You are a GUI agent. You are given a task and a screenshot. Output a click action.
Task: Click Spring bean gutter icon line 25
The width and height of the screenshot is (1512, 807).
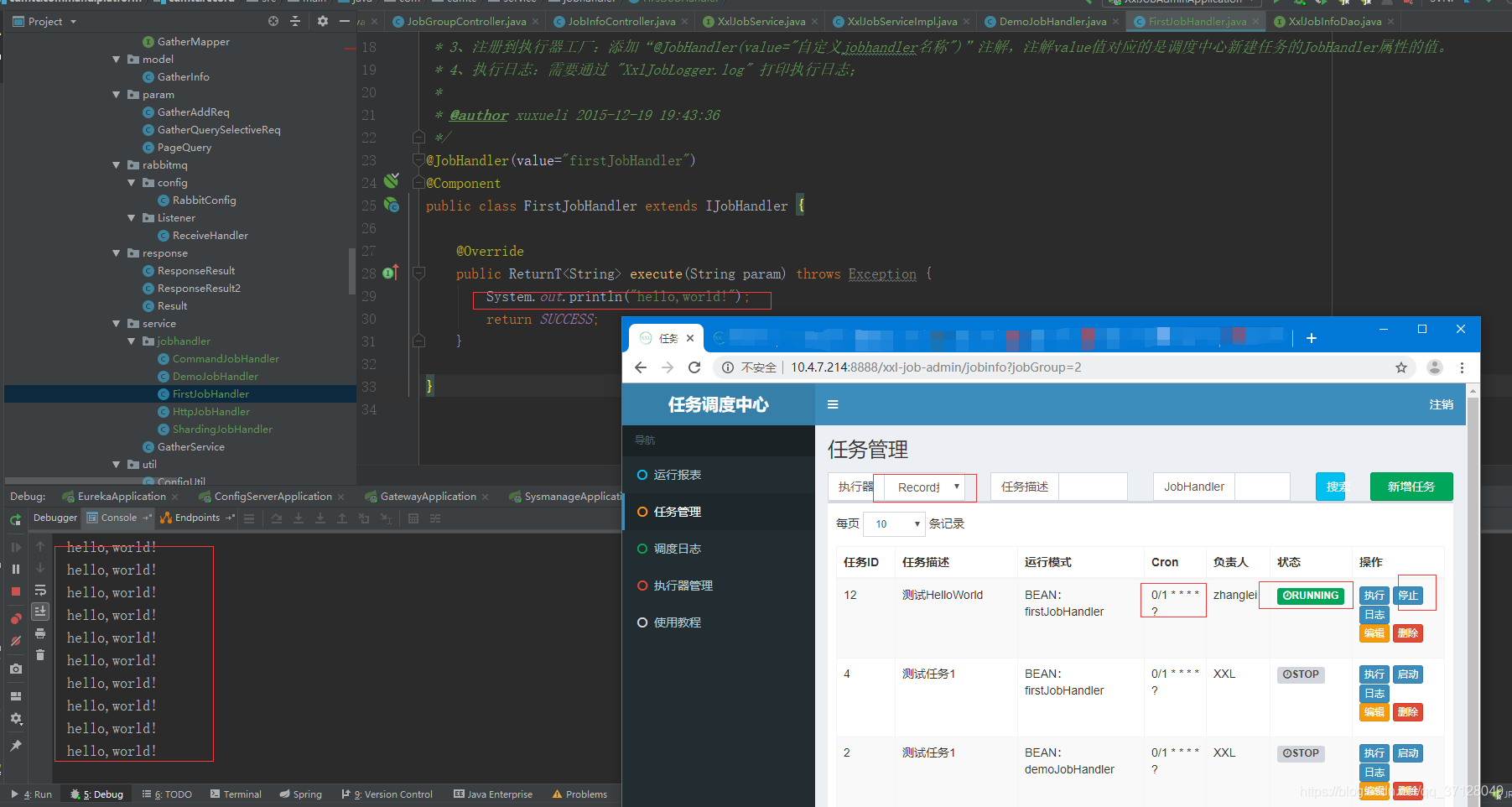[392, 205]
